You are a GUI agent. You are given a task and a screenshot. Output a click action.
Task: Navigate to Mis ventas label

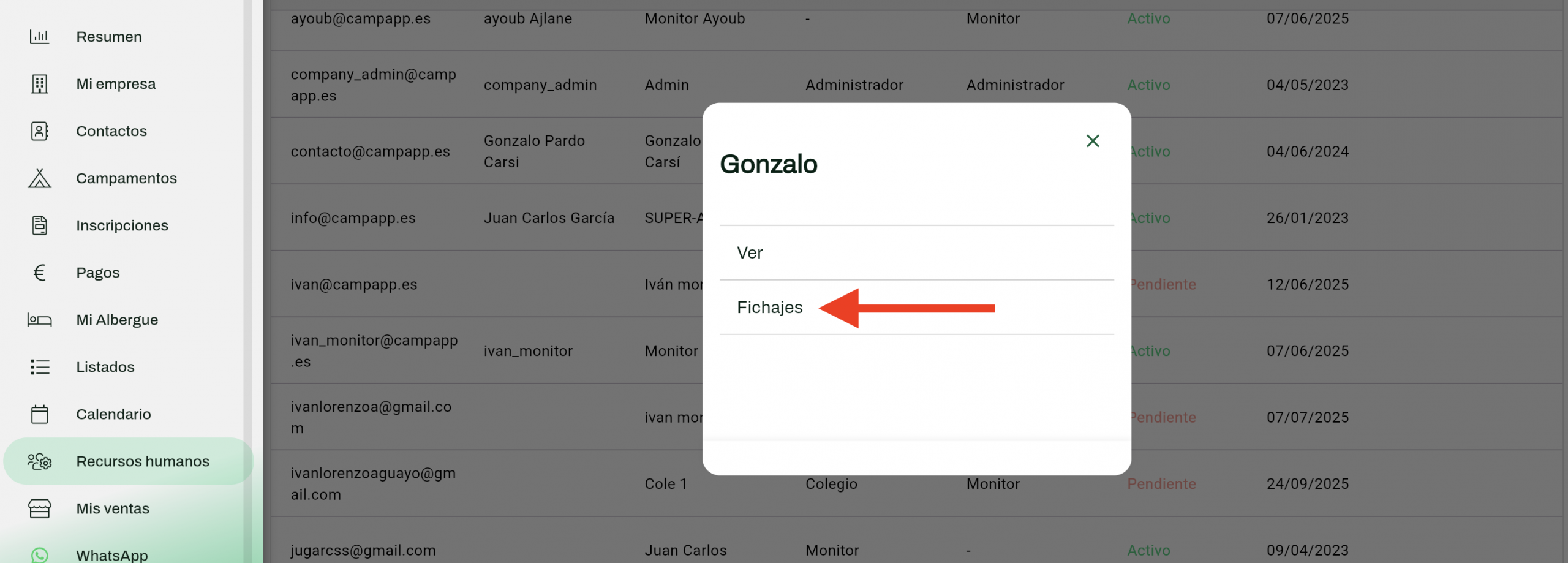tap(113, 508)
